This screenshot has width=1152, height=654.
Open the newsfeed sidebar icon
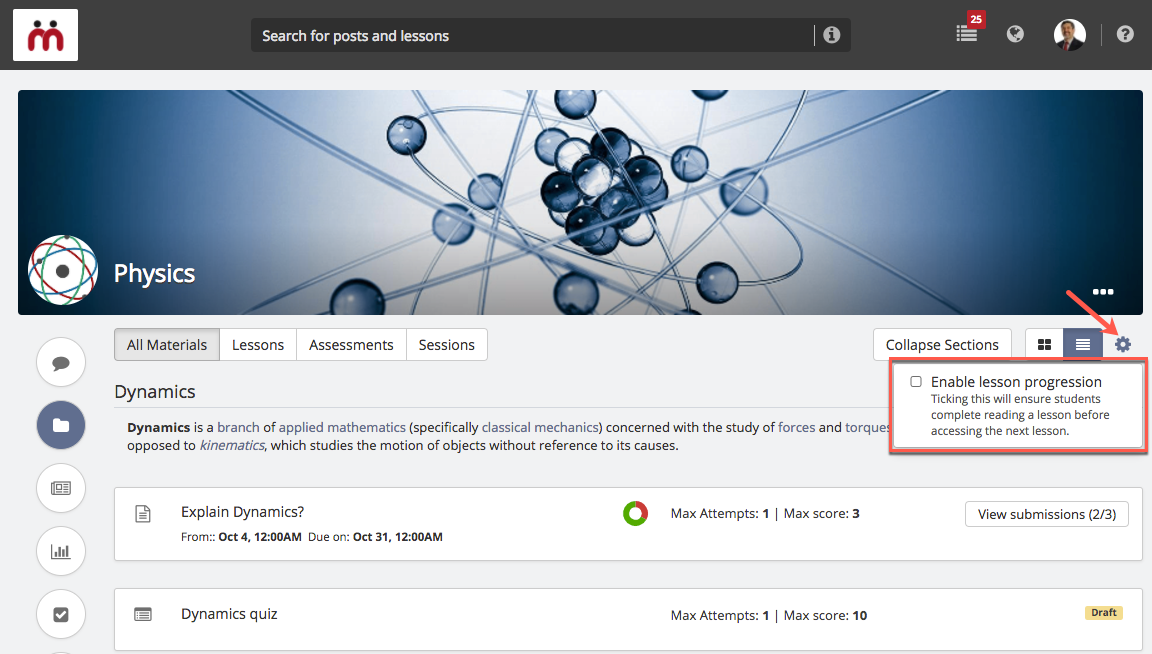(61, 488)
